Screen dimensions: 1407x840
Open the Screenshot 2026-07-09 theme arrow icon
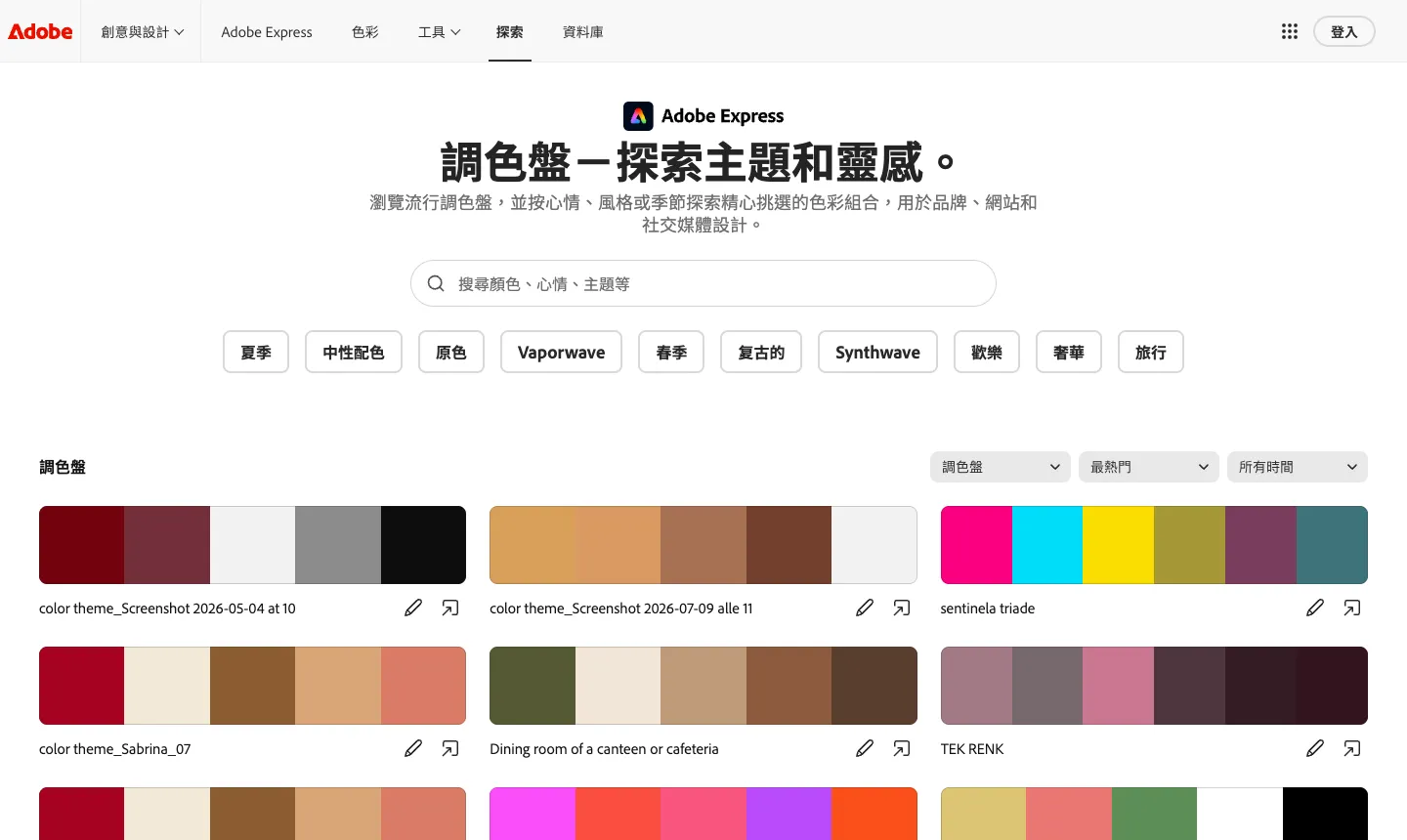(x=902, y=608)
